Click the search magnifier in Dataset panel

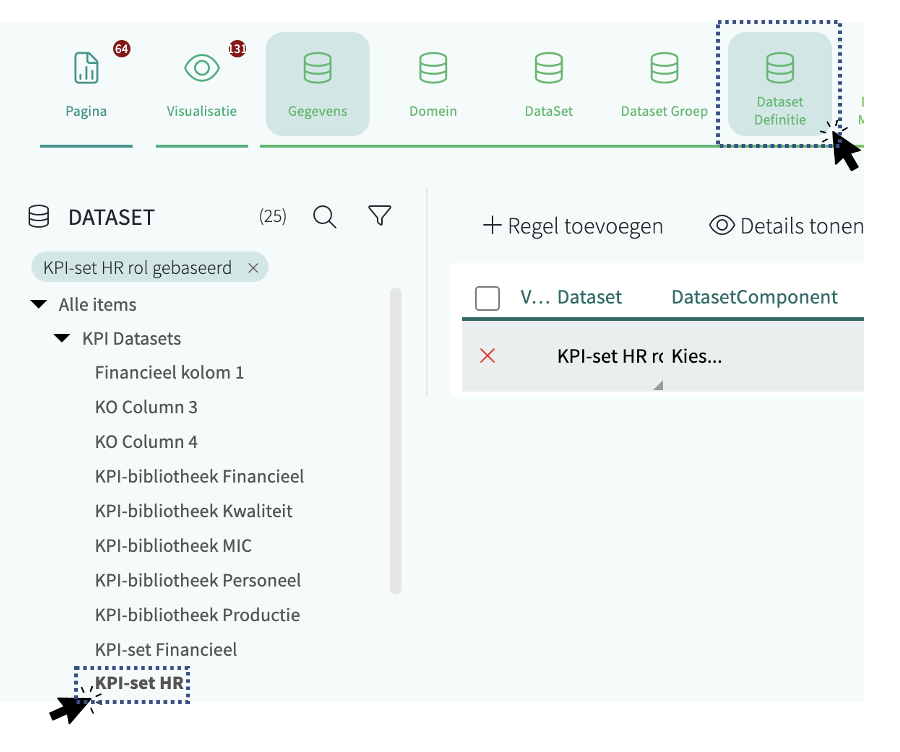click(324, 217)
